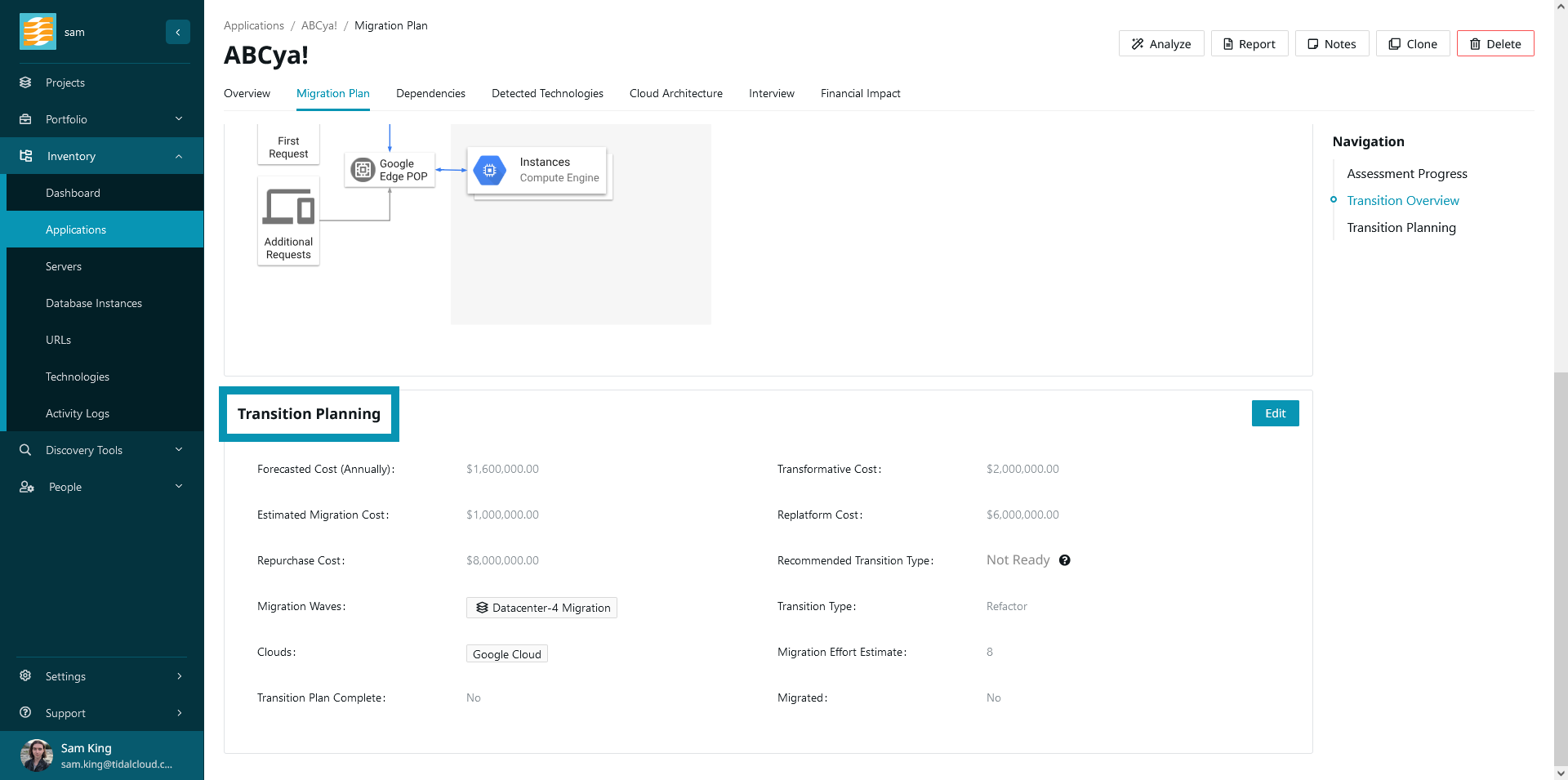Click the ABCya! breadcrumb link
Image resolution: width=1568 pixels, height=780 pixels.
point(318,26)
